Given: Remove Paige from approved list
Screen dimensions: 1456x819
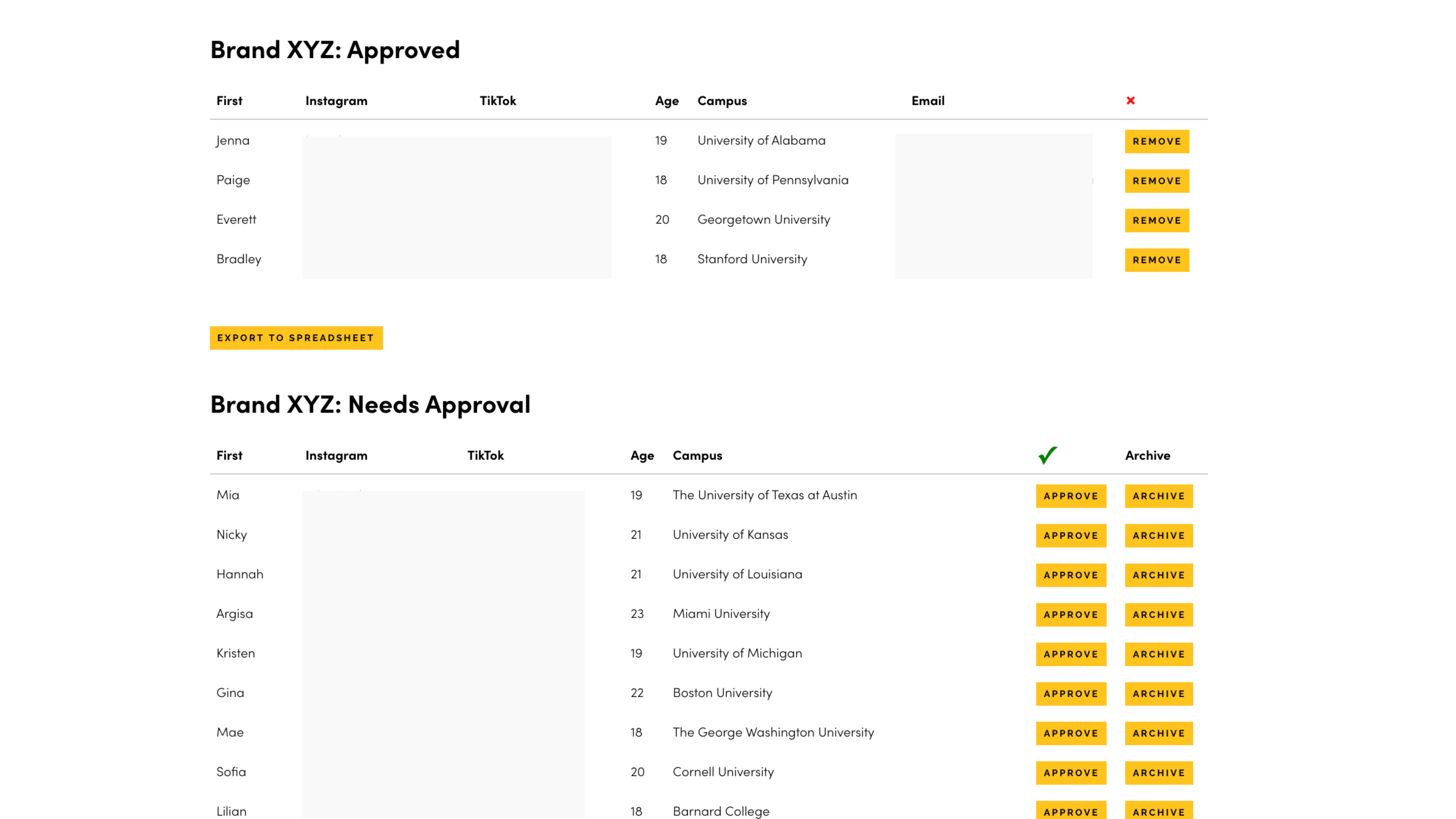Looking at the screenshot, I should click(1157, 181).
